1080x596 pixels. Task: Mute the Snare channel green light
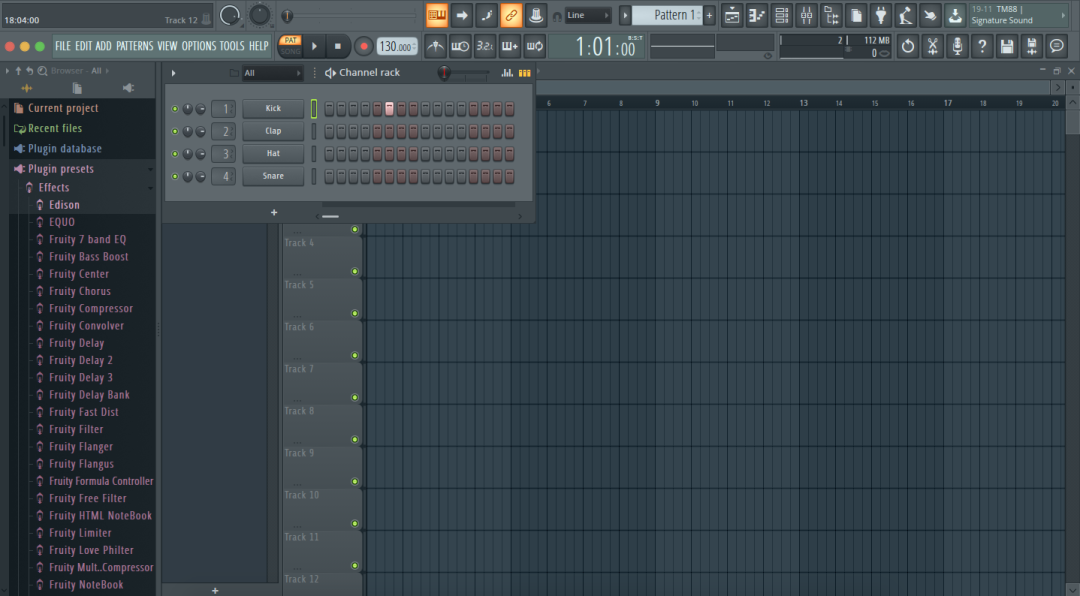[x=175, y=176]
